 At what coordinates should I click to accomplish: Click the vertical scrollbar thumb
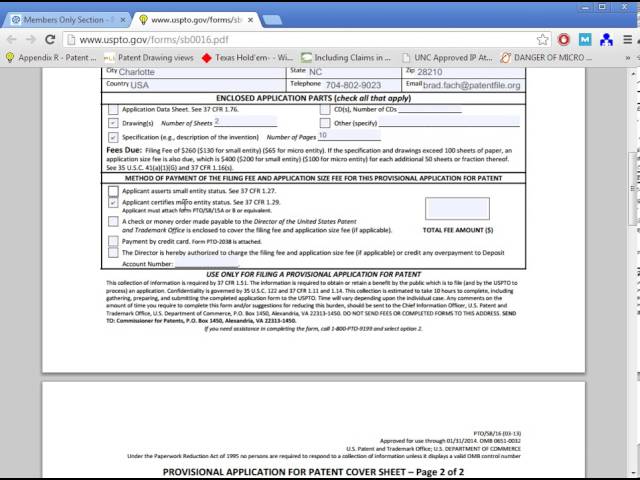(633, 189)
